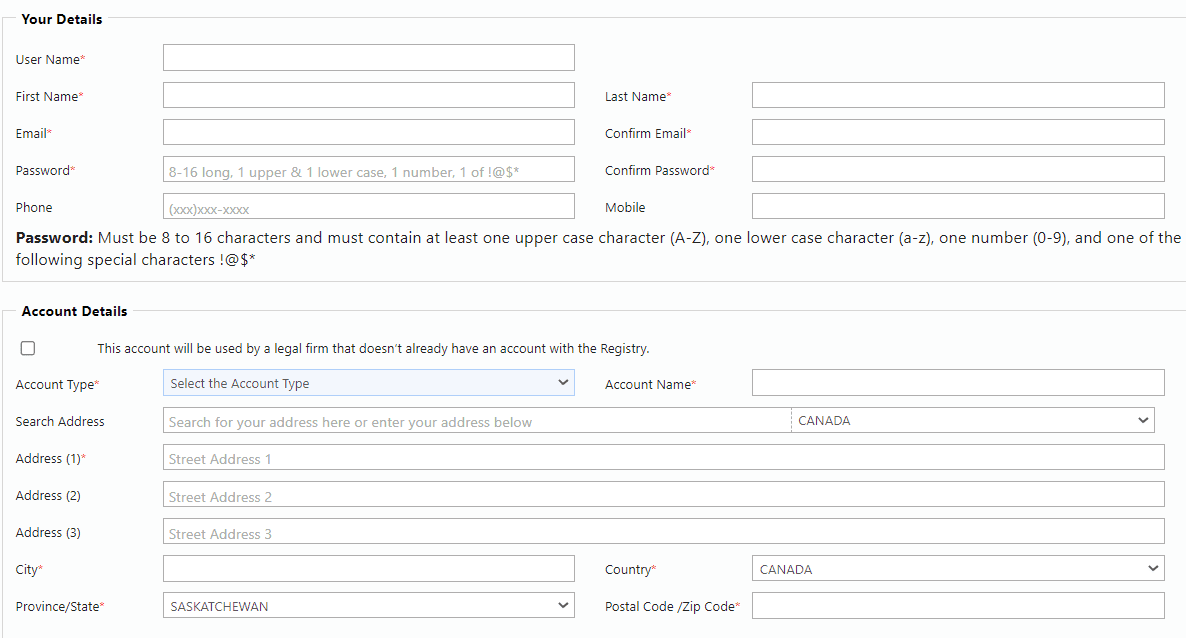Click the Street Address 2 field
This screenshot has width=1186, height=638.
[663, 494]
